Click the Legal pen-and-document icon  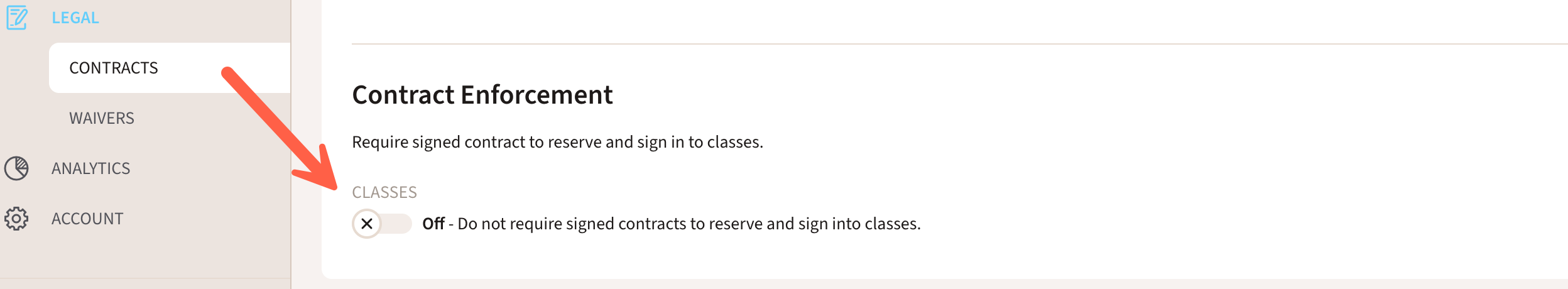(17, 18)
